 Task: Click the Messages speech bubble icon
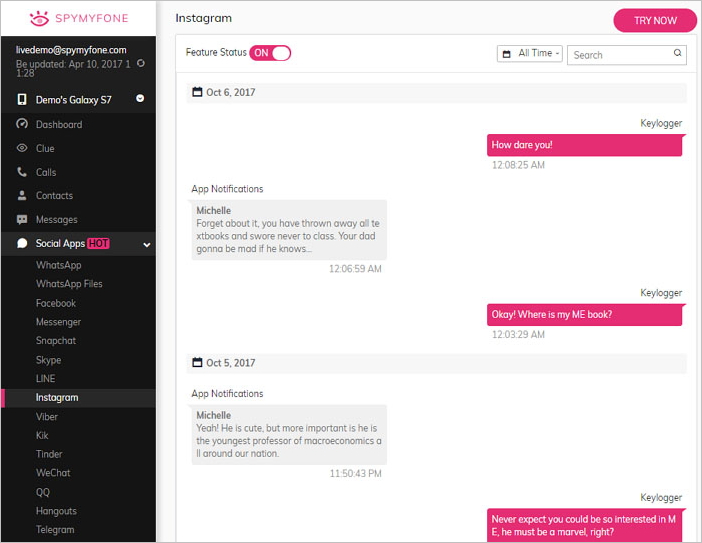[22, 220]
